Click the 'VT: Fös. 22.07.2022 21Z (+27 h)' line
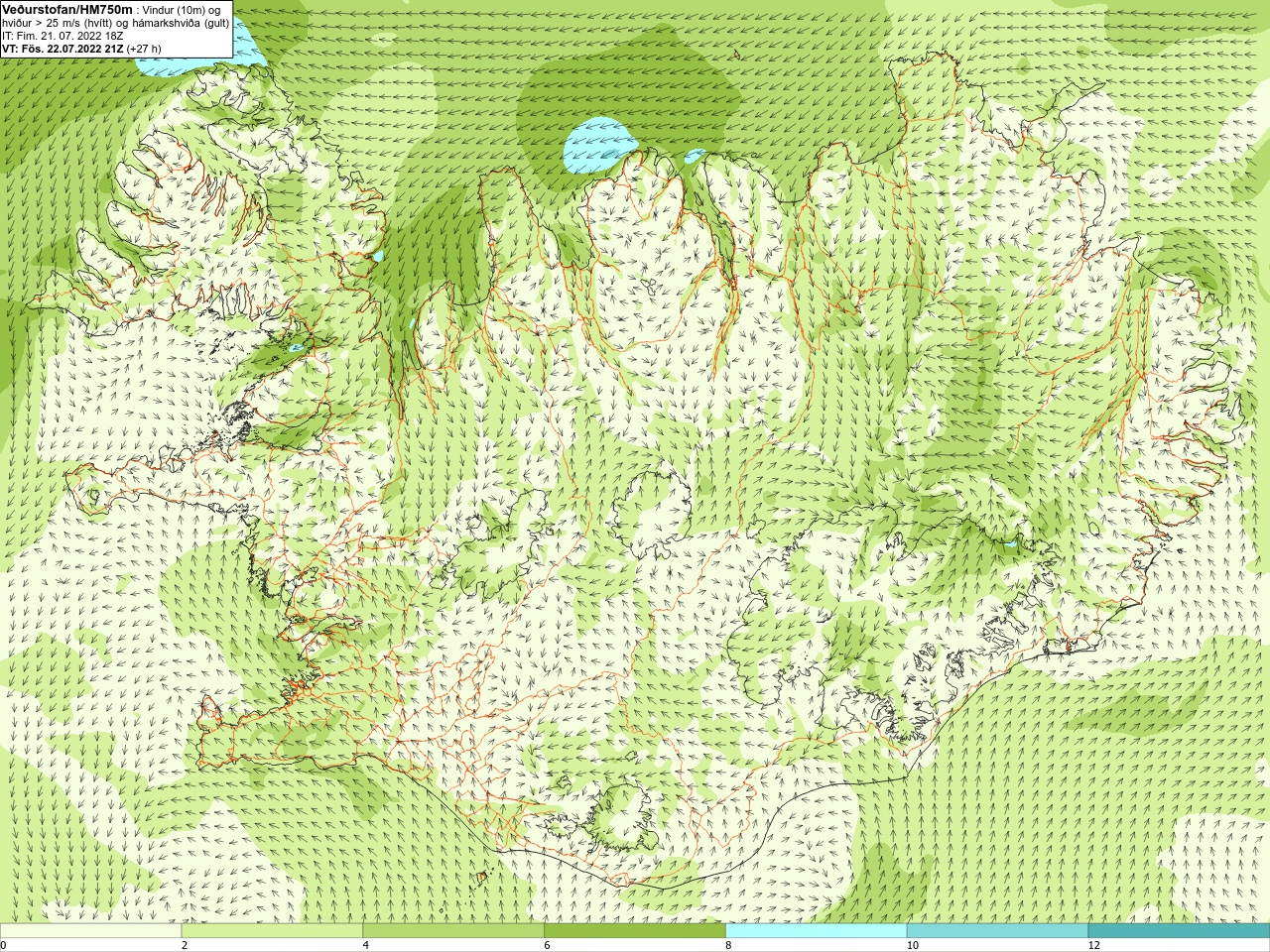1270x952 pixels. 81,49
